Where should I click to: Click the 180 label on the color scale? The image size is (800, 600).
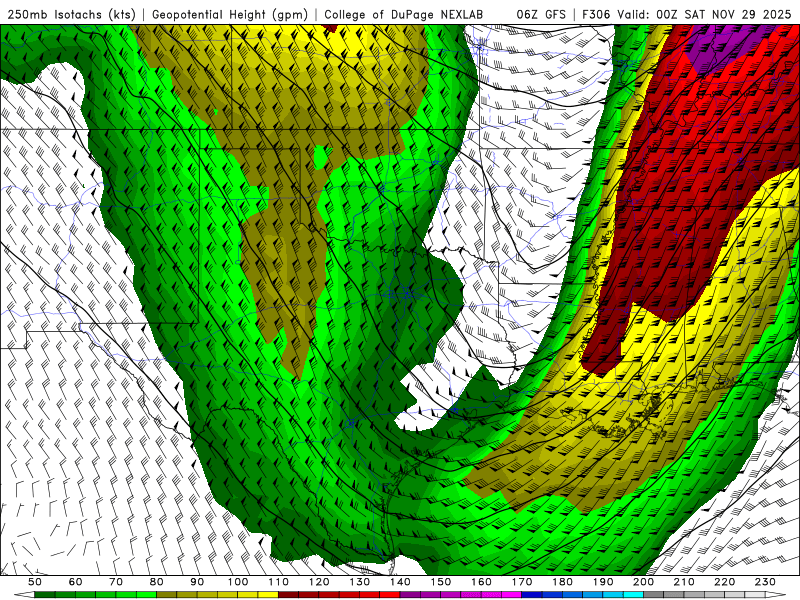[x=562, y=582]
